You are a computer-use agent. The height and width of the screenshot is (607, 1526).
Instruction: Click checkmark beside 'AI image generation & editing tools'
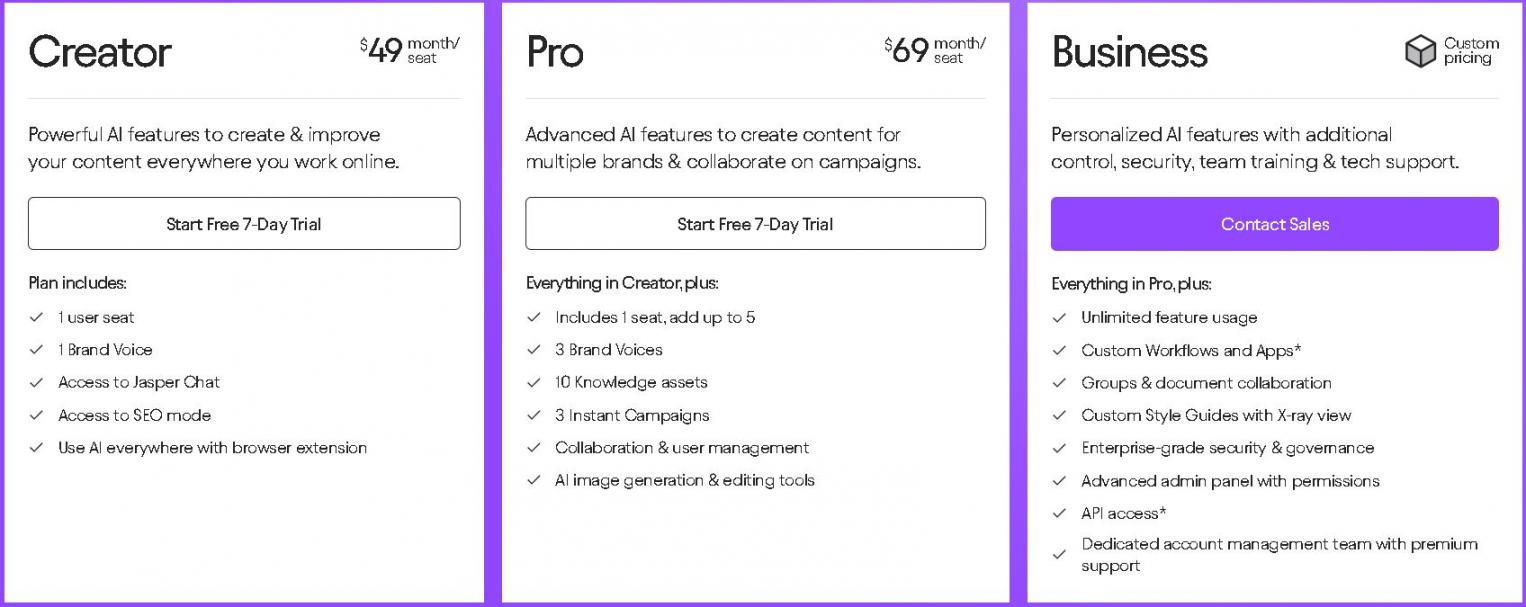click(534, 480)
